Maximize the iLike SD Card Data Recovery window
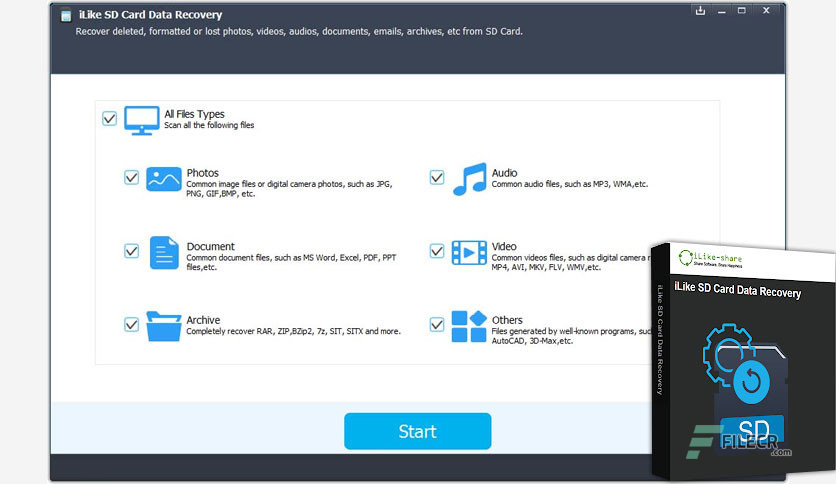 (742, 11)
